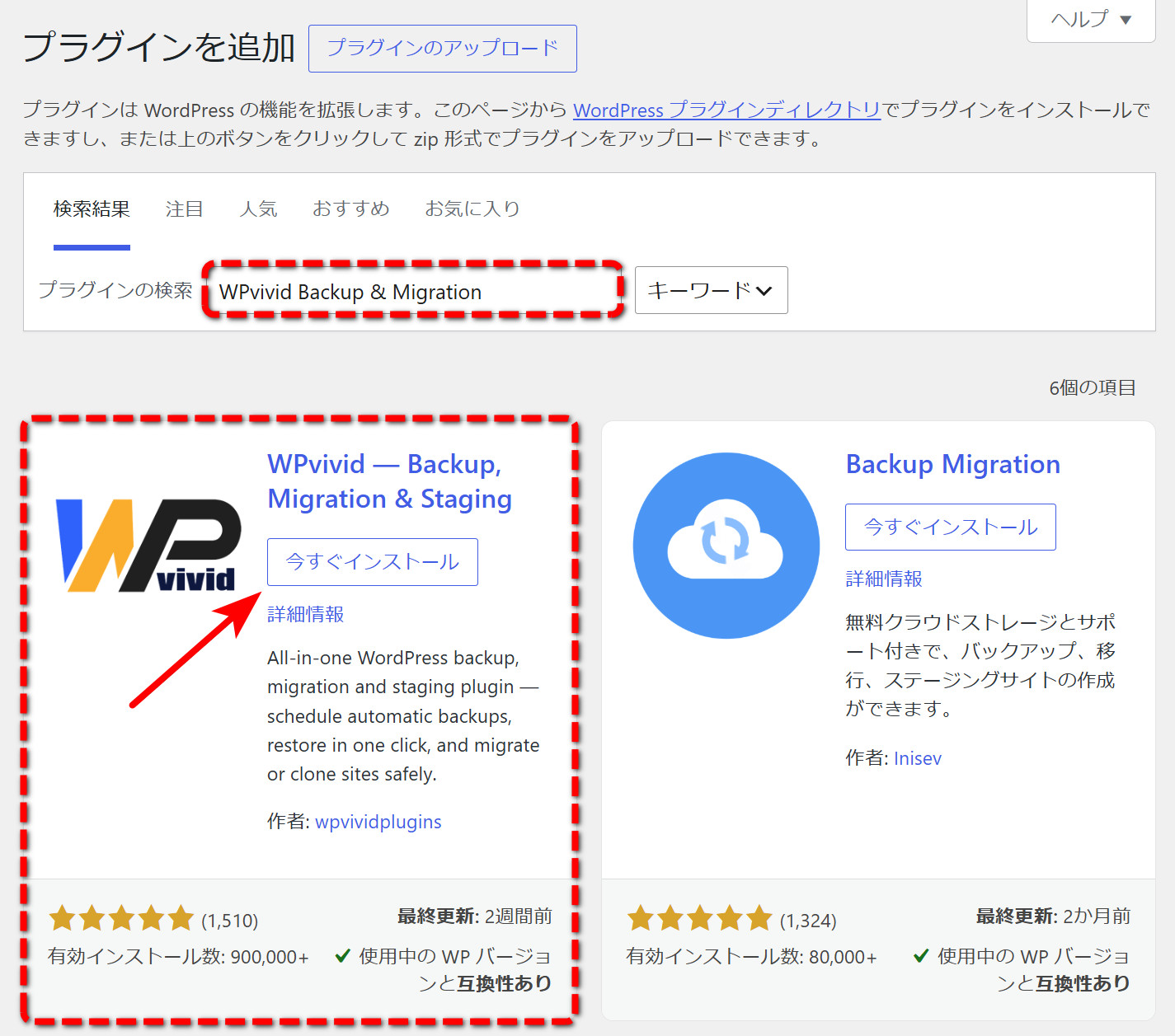Focus the plugin search input field
The width and height of the screenshot is (1175, 1036).
[x=413, y=291]
